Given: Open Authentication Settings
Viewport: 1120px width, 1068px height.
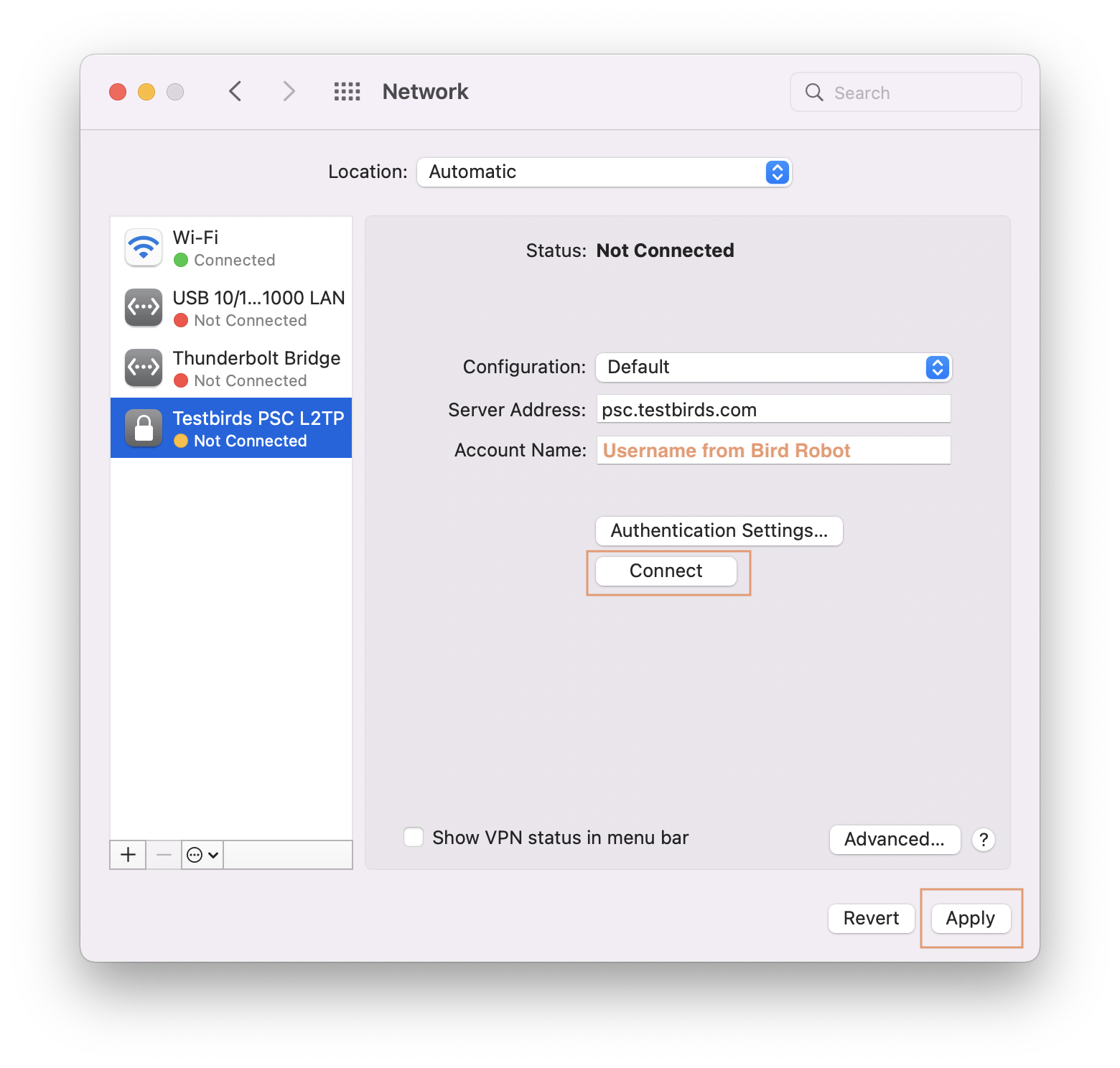Looking at the screenshot, I should coord(718,530).
